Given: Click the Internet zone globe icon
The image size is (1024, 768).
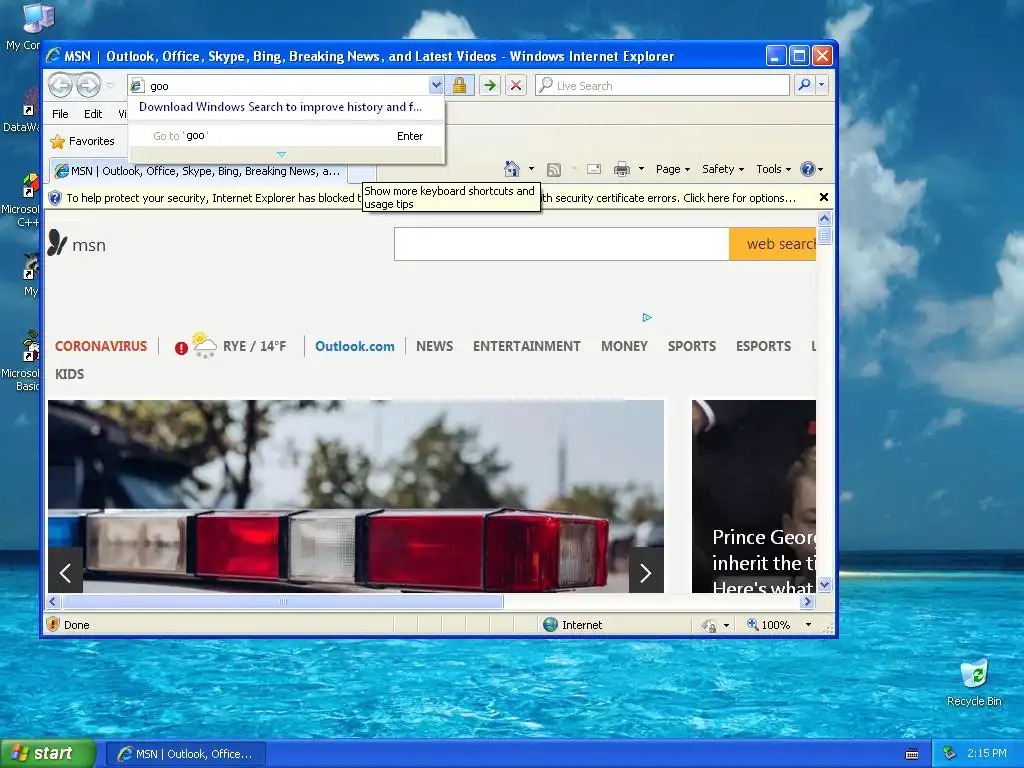Looking at the screenshot, I should [551, 624].
